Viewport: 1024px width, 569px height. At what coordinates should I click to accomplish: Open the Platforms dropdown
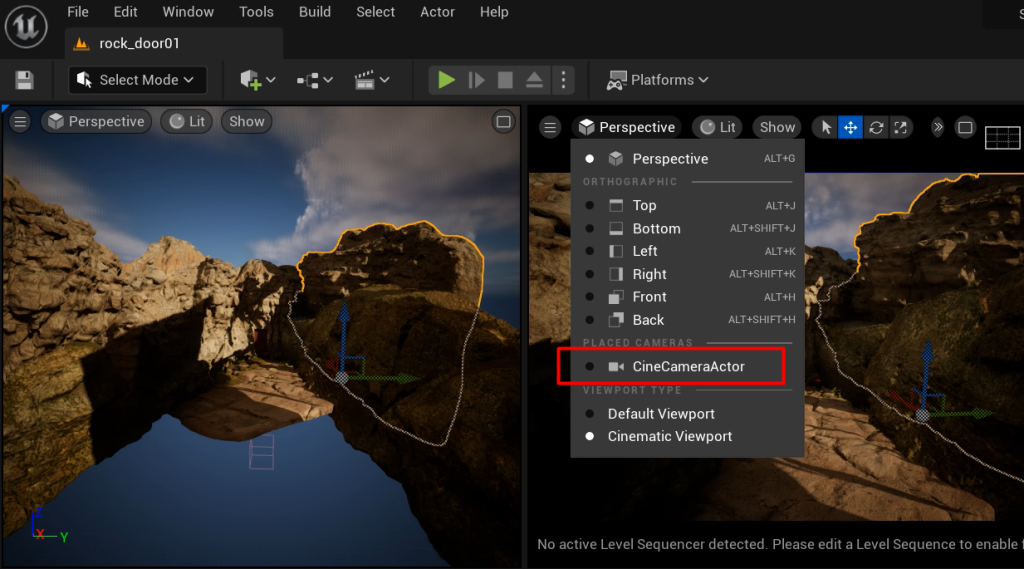point(658,80)
